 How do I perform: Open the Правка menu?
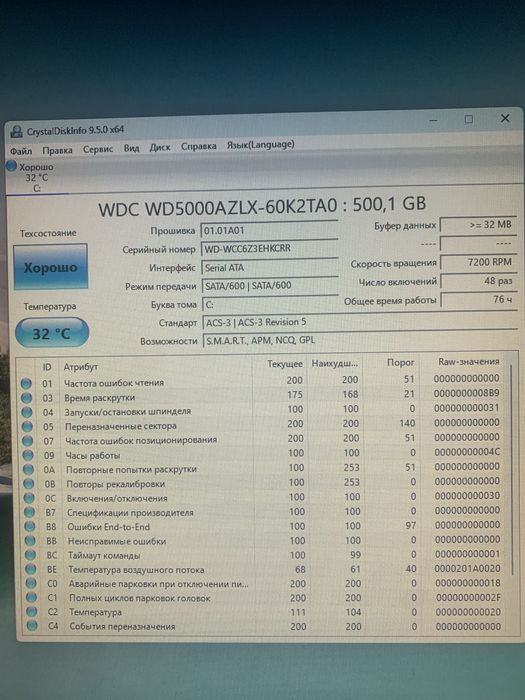[57, 150]
